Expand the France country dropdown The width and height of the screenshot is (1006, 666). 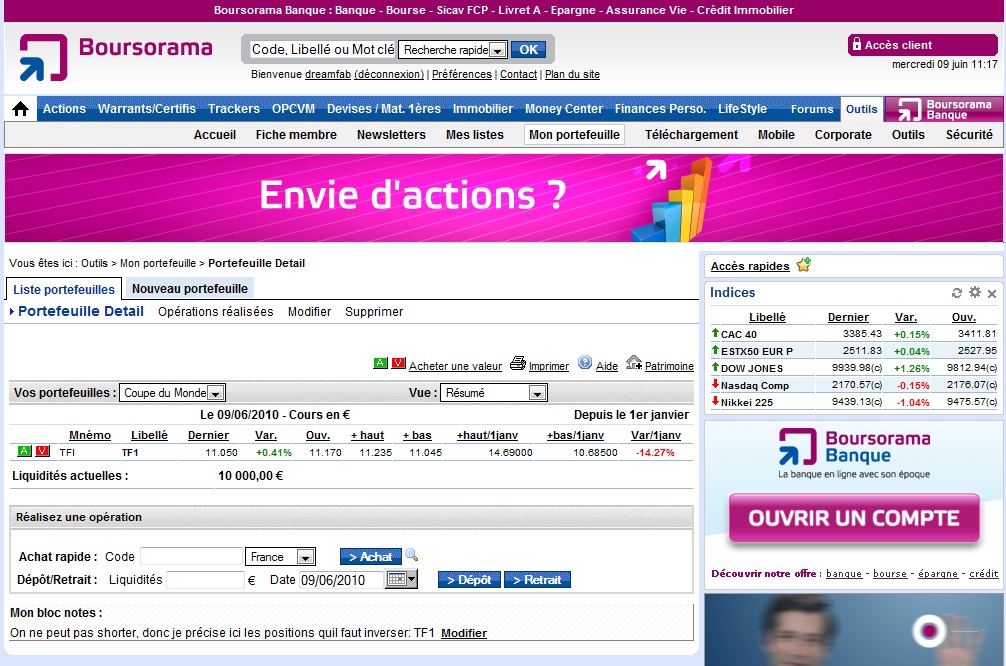tap(306, 557)
